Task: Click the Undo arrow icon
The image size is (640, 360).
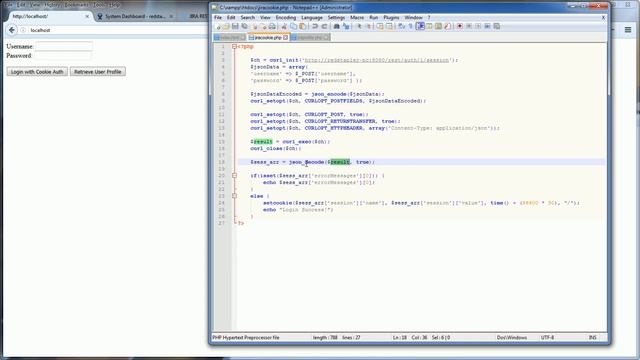Action: pyautogui.click(x=315, y=27)
